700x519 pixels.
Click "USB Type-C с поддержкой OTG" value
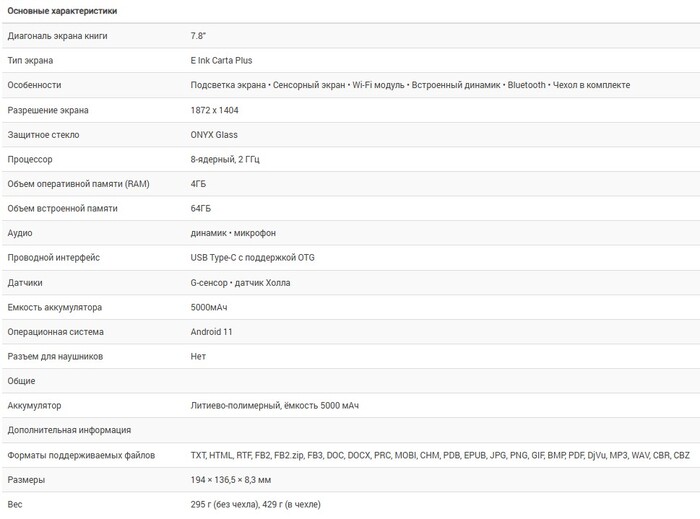pos(253,258)
